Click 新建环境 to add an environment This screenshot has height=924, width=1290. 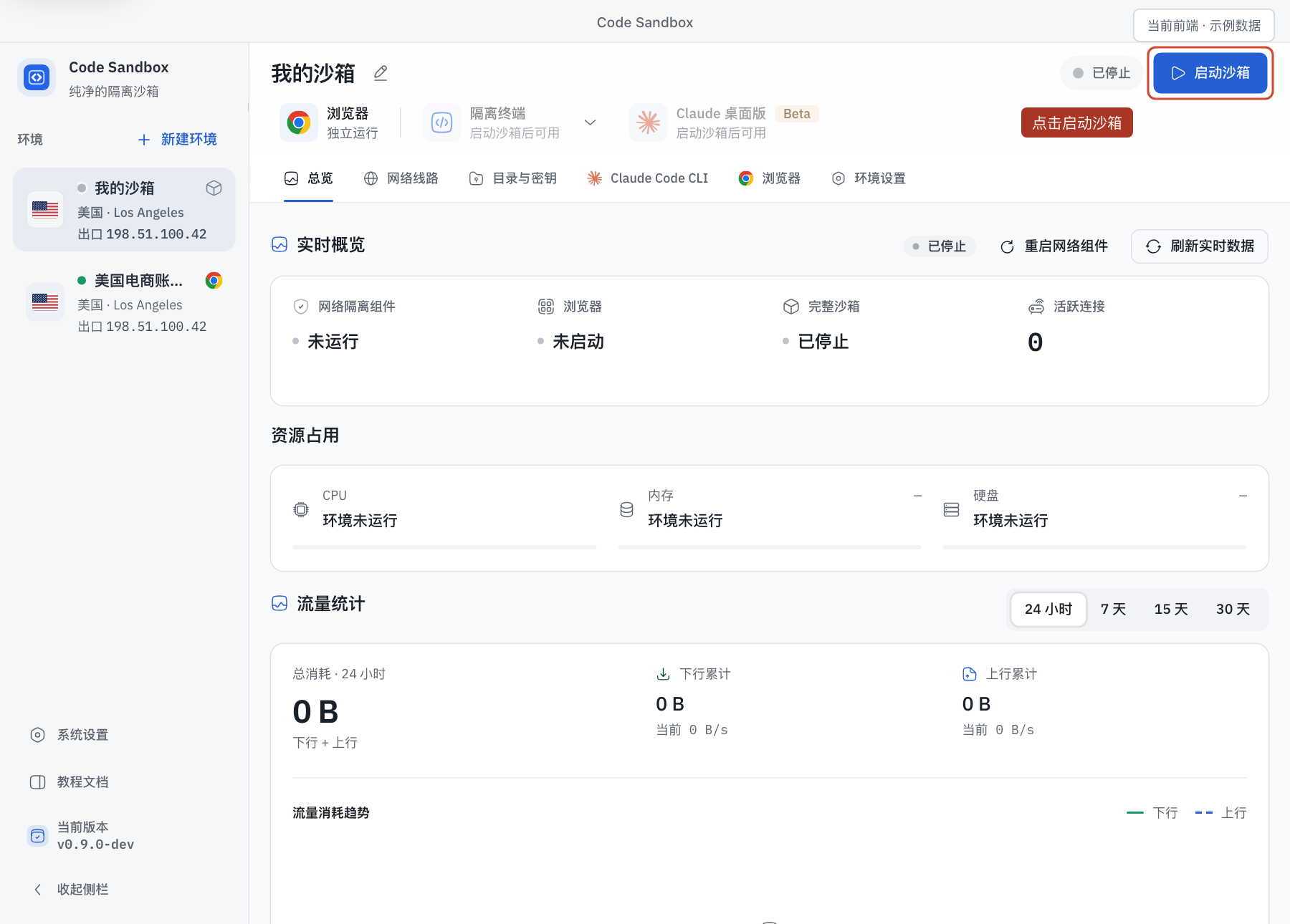click(178, 139)
